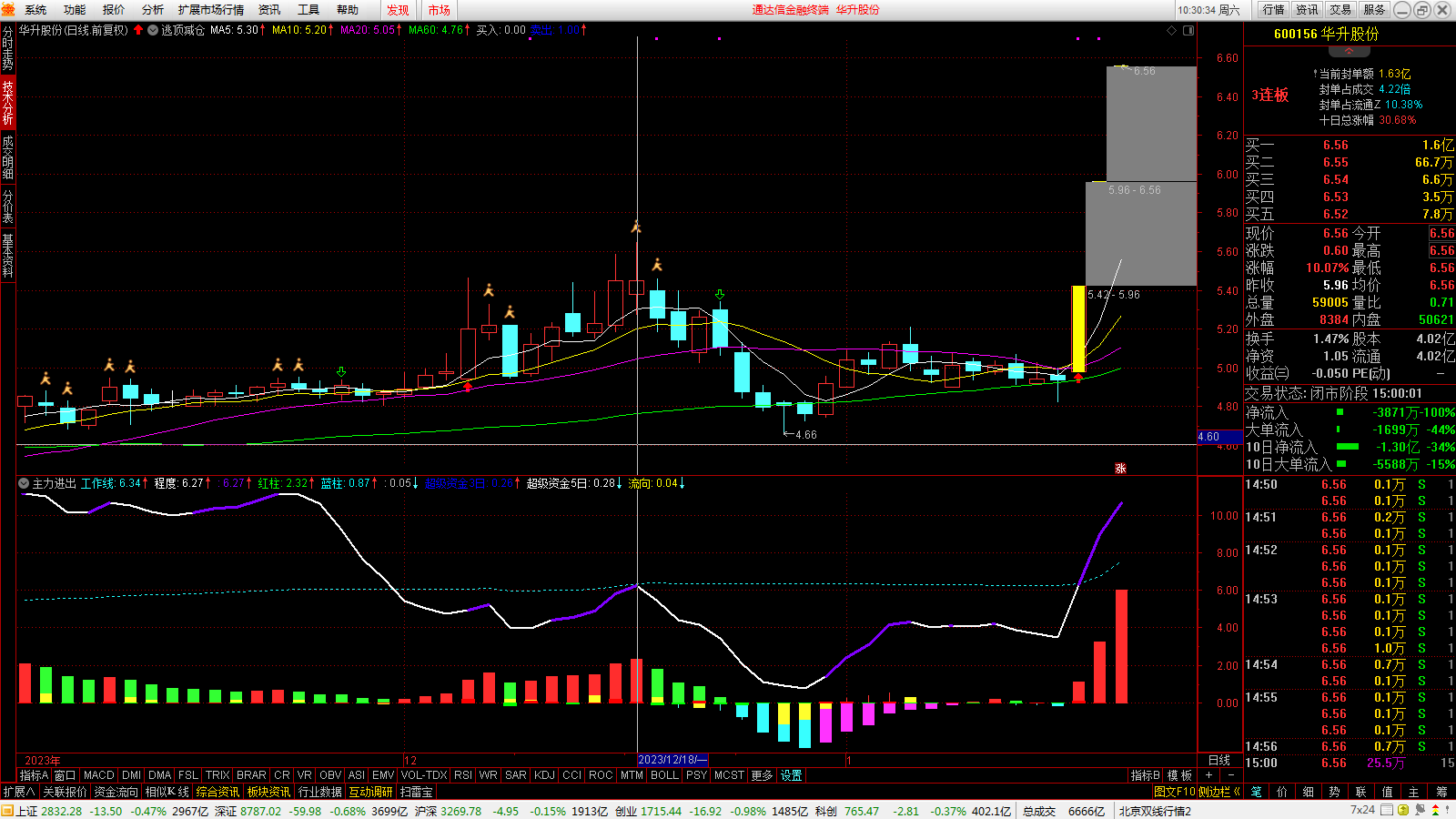The width and height of the screenshot is (1456, 819).
Task: Open the 指标A selector
Action: [x=34, y=775]
